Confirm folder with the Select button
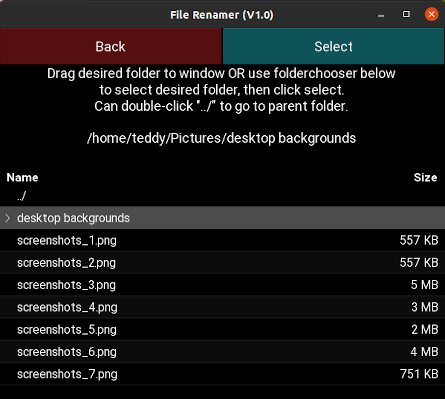The height and width of the screenshot is (399, 445). [x=333, y=46]
